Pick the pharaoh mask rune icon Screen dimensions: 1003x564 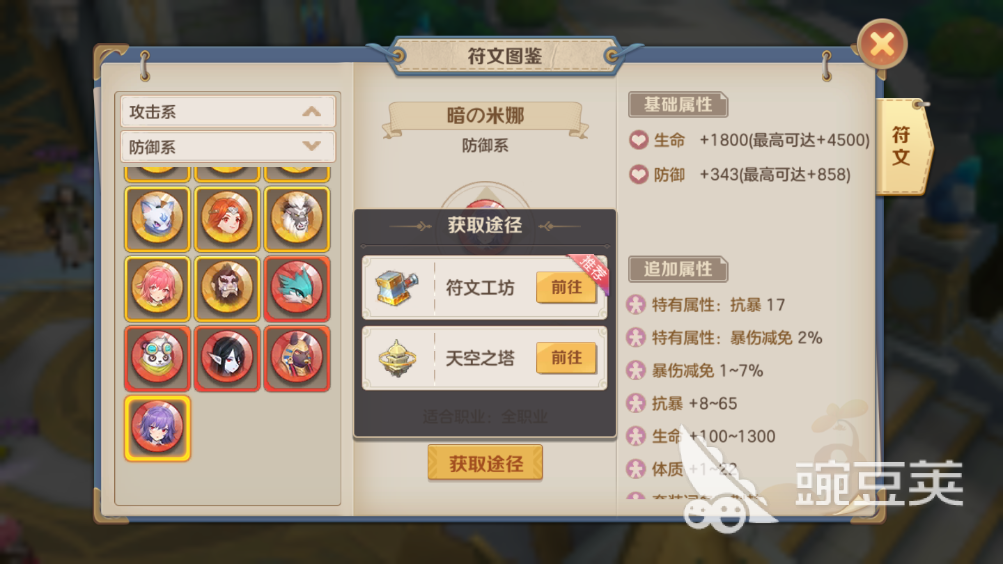pyautogui.click(x=297, y=358)
